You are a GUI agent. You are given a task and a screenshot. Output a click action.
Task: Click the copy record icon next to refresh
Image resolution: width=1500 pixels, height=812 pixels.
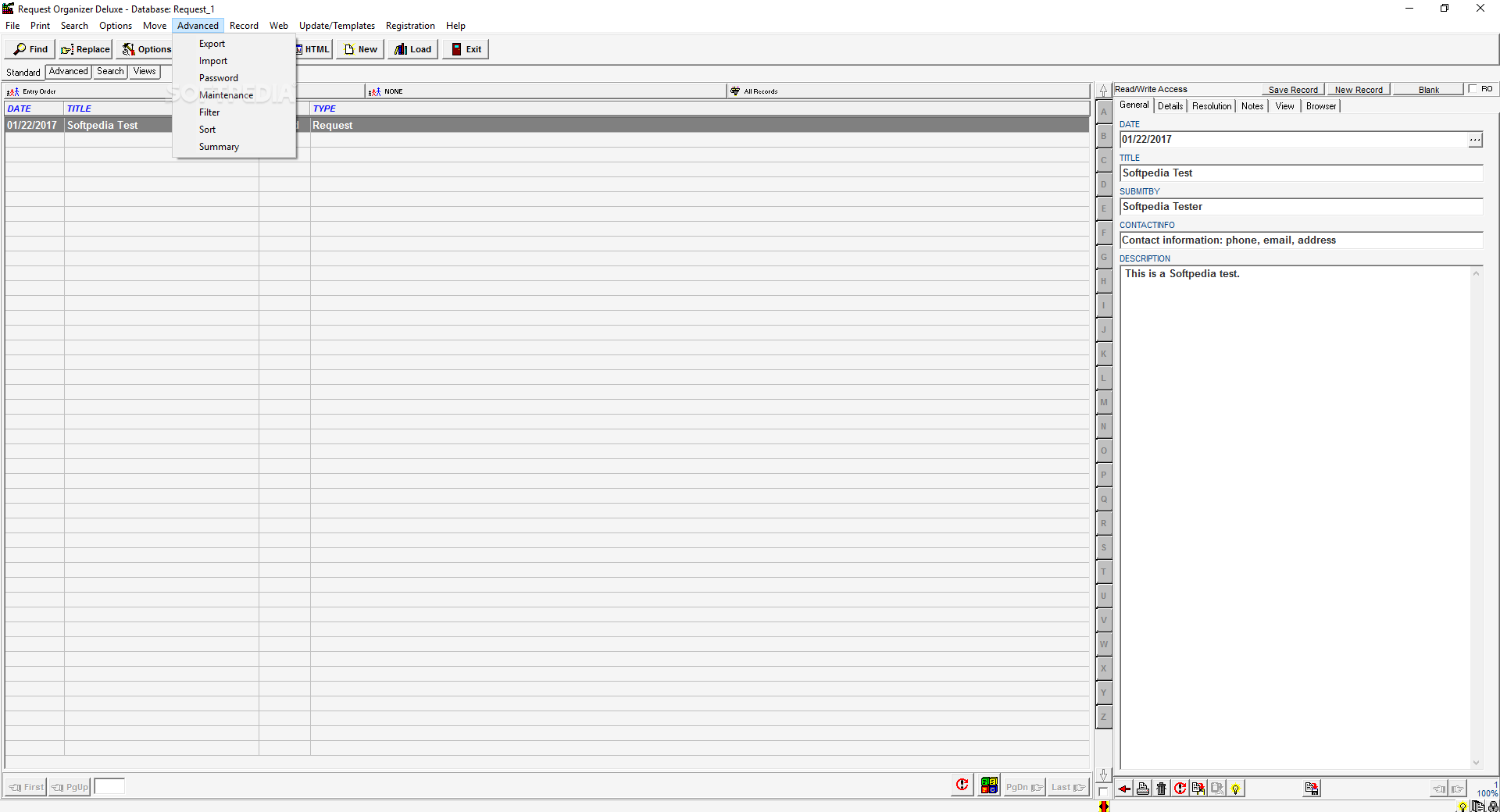click(x=1198, y=789)
